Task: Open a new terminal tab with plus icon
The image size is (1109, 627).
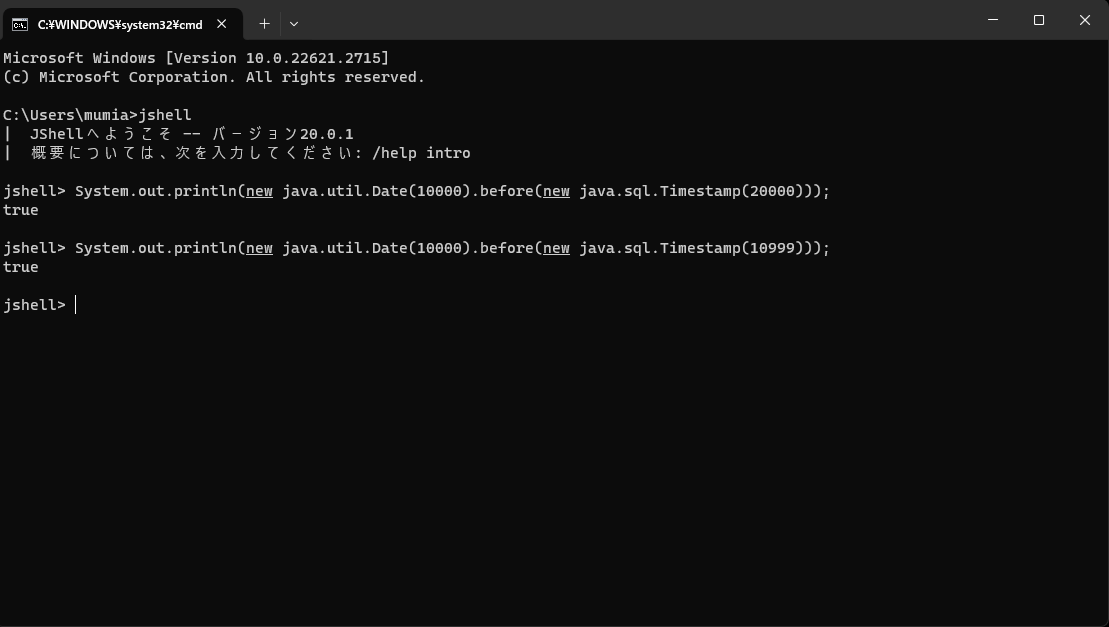Action: 264,23
